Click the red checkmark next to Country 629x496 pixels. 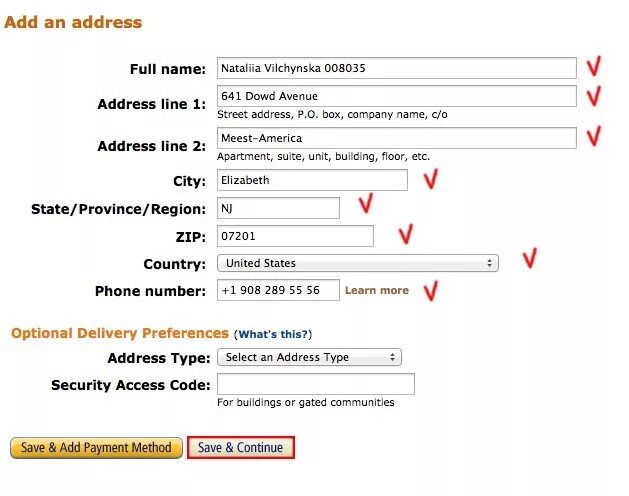coord(530,258)
